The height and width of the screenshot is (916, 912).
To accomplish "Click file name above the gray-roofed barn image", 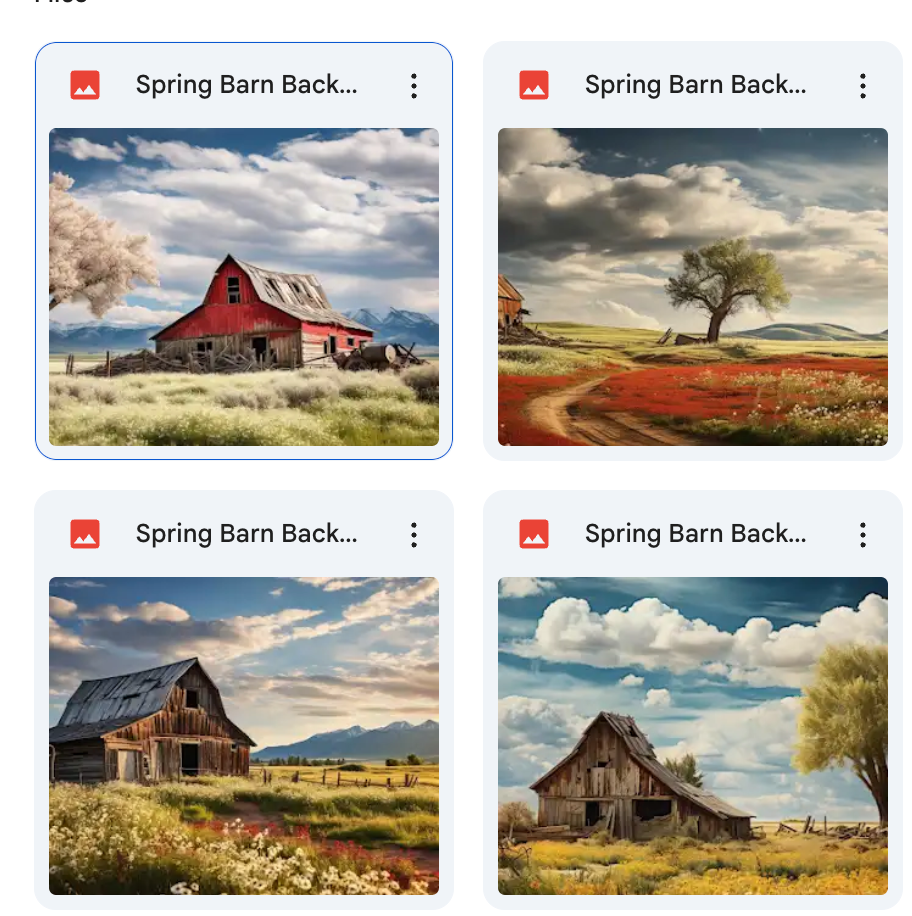I will (247, 533).
